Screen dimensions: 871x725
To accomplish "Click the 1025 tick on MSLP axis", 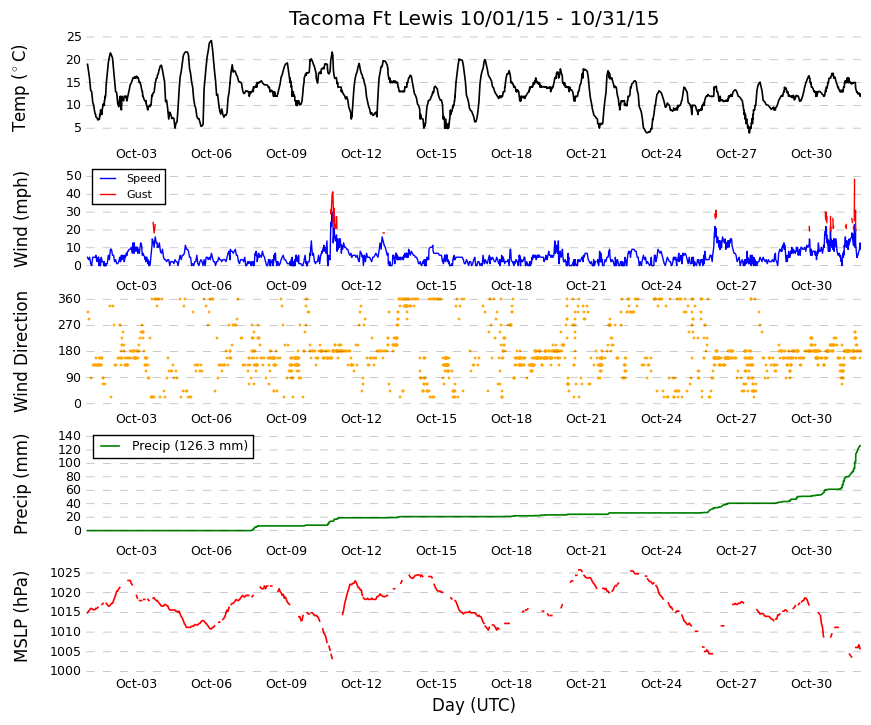I will pyautogui.click(x=66, y=573).
